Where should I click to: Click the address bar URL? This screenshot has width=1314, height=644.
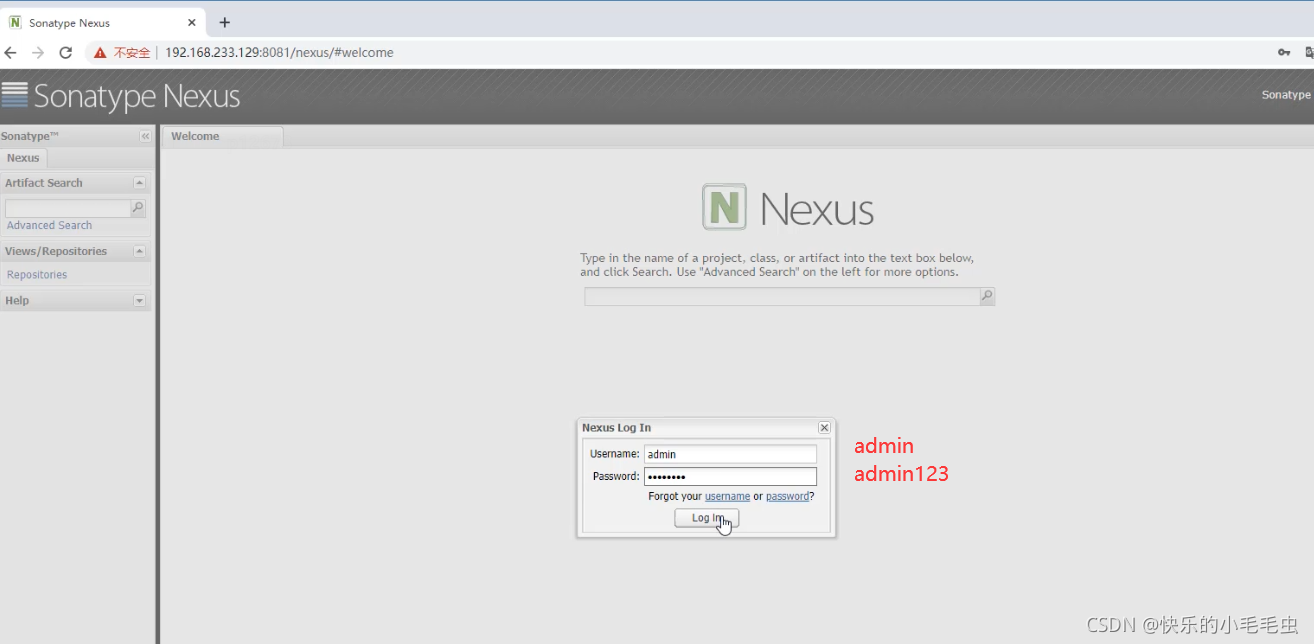[279, 52]
